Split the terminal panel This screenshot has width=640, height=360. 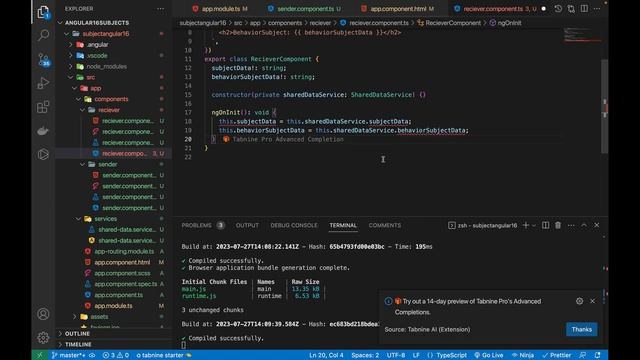tap(545, 225)
